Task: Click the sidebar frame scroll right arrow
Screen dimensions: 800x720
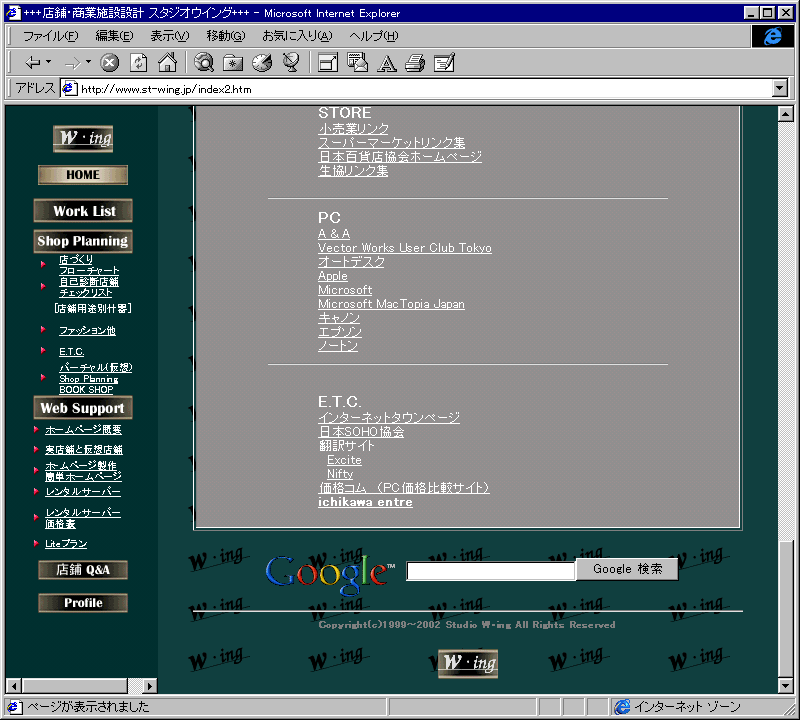Action: 149,686
